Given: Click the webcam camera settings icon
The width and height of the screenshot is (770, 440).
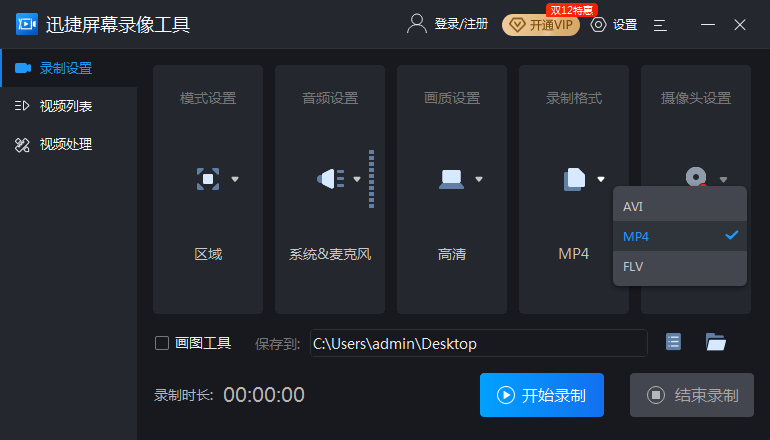Looking at the screenshot, I should pyautogui.click(x=696, y=177).
